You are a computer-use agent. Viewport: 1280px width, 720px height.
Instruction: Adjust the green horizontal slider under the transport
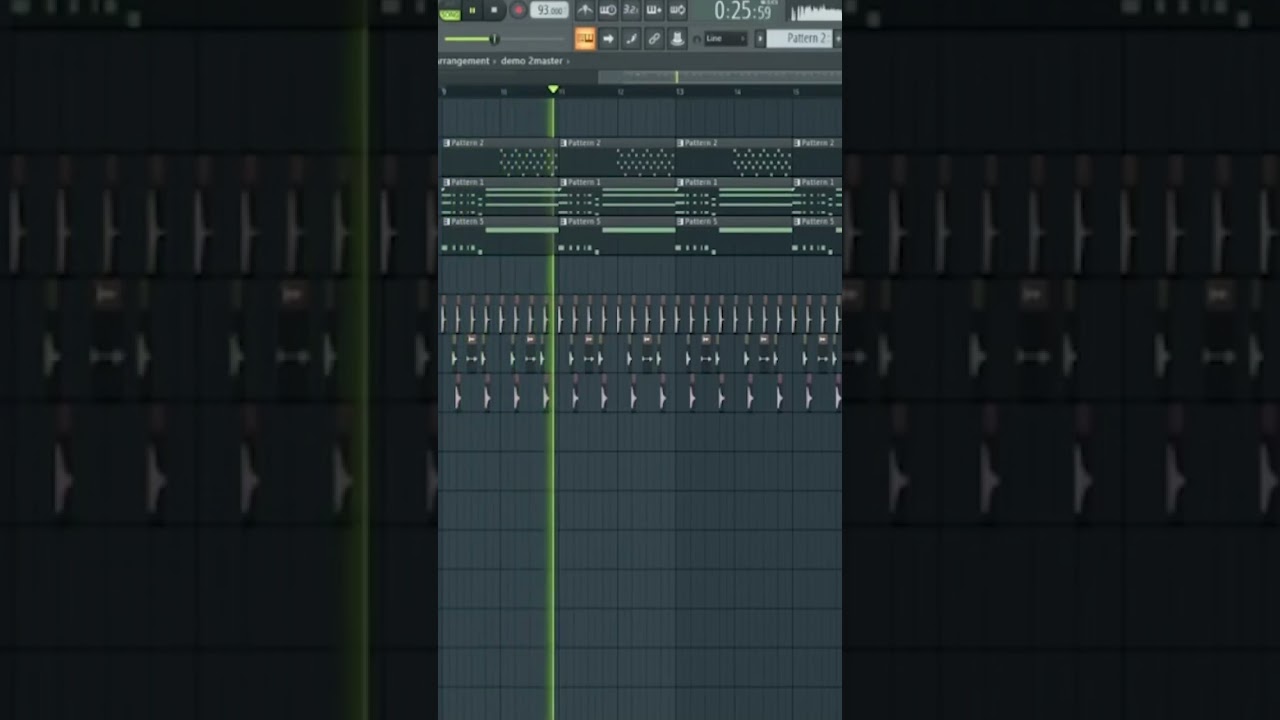point(504,39)
